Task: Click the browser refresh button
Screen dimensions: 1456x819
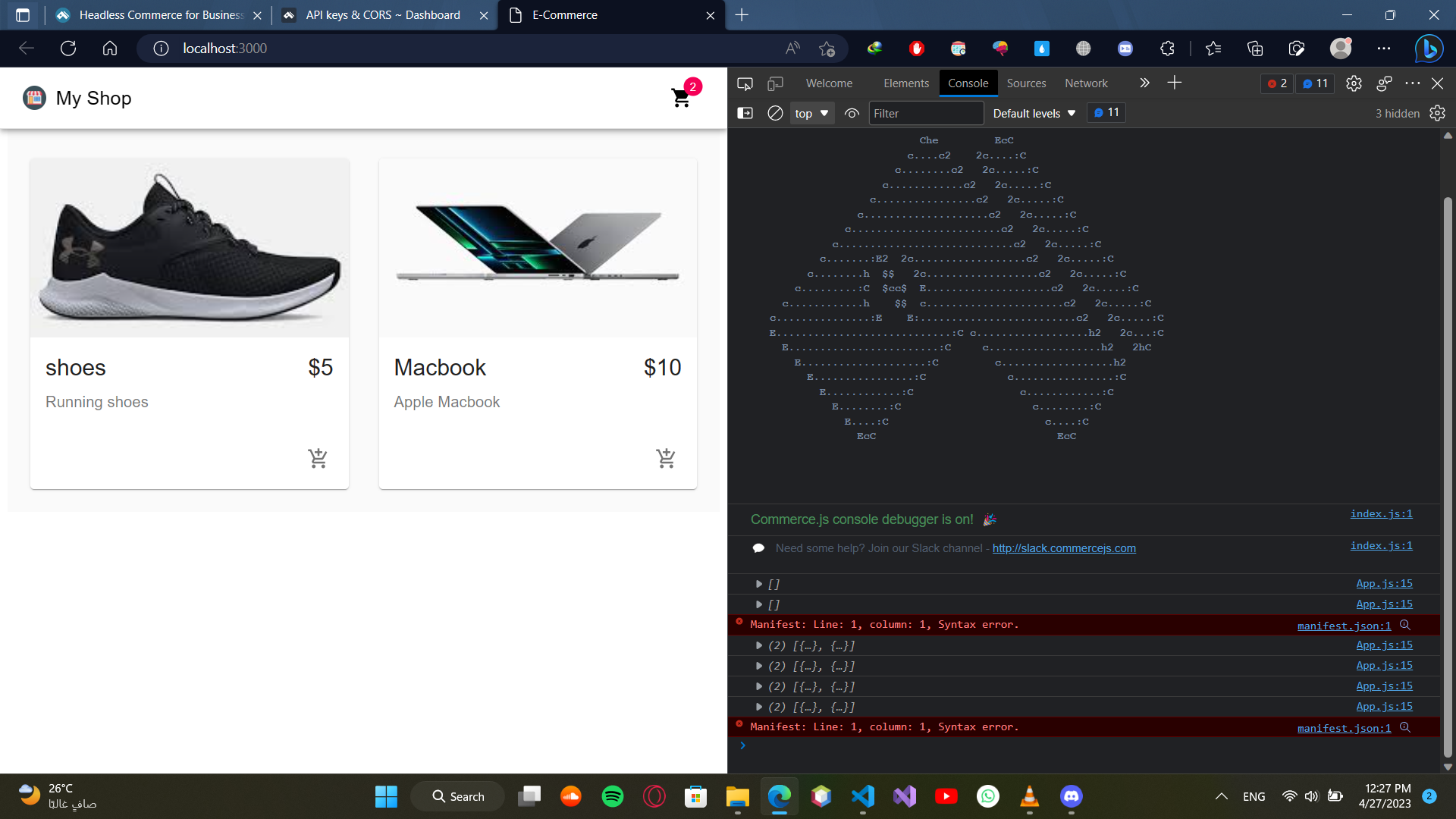Action: (68, 49)
